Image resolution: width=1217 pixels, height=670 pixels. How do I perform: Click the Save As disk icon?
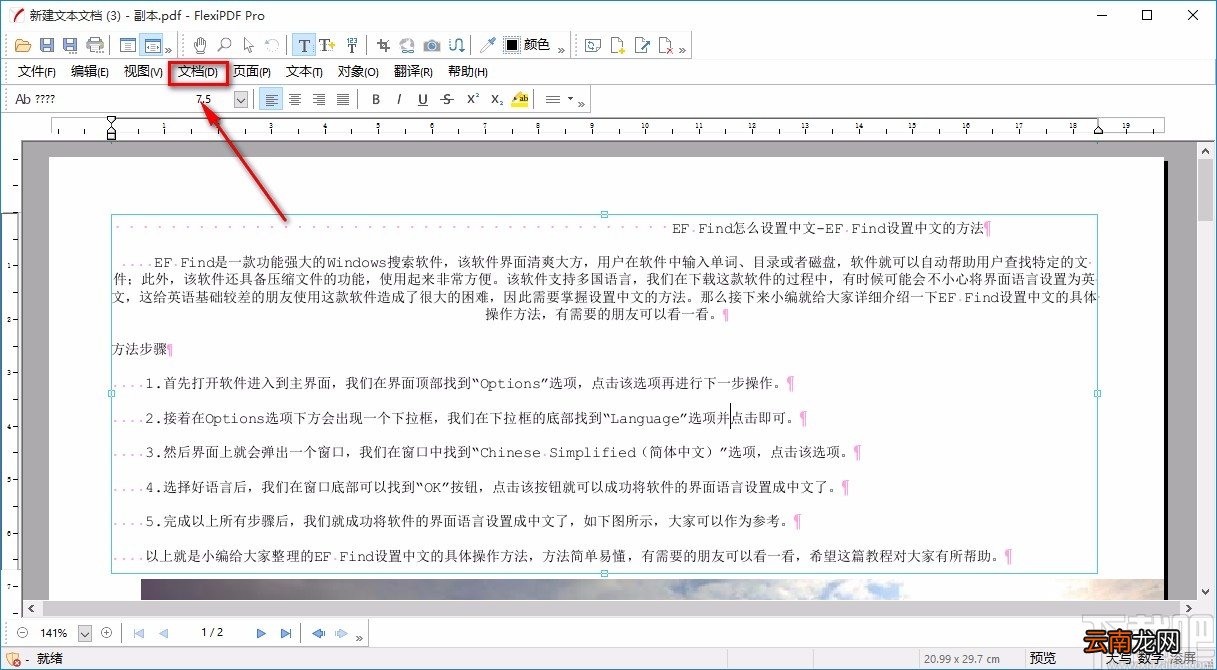(x=70, y=45)
